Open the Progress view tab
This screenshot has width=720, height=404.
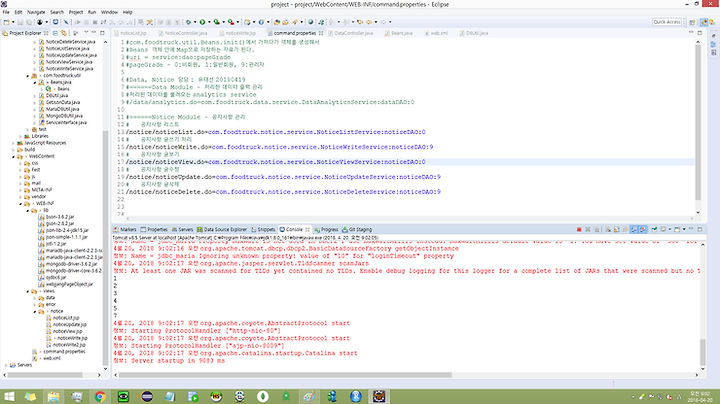tap(326, 230)
